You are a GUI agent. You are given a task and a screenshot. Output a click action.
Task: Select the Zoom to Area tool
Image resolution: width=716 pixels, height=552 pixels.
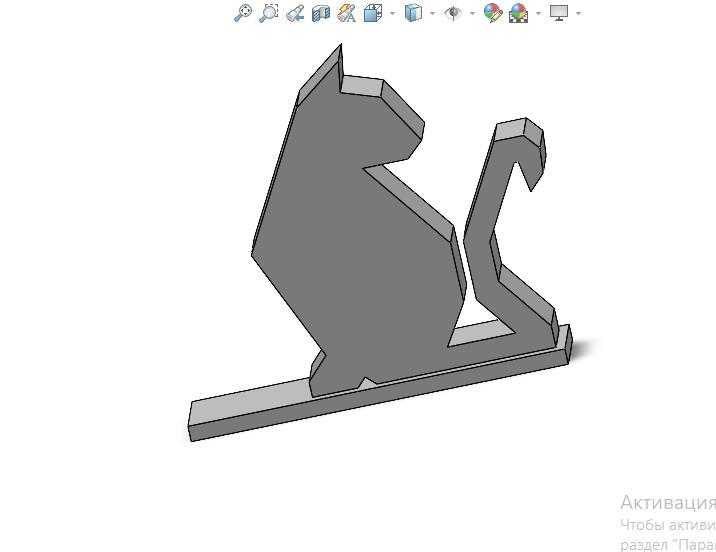coord(269,13)
